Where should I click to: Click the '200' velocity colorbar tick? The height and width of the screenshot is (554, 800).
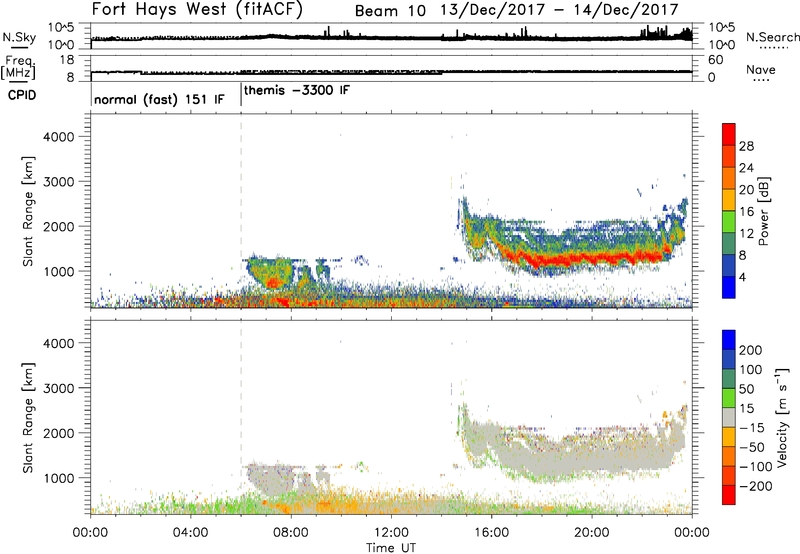[751, 350]
